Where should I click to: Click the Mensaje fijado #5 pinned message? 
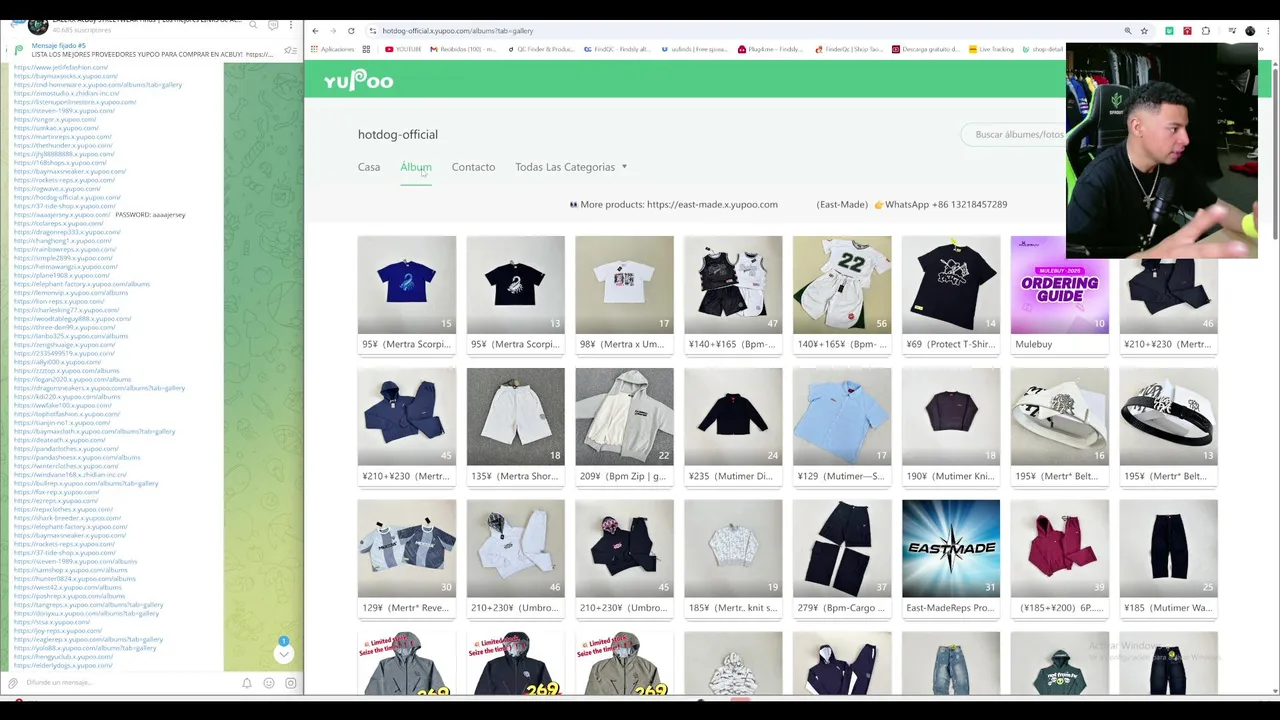150,50
